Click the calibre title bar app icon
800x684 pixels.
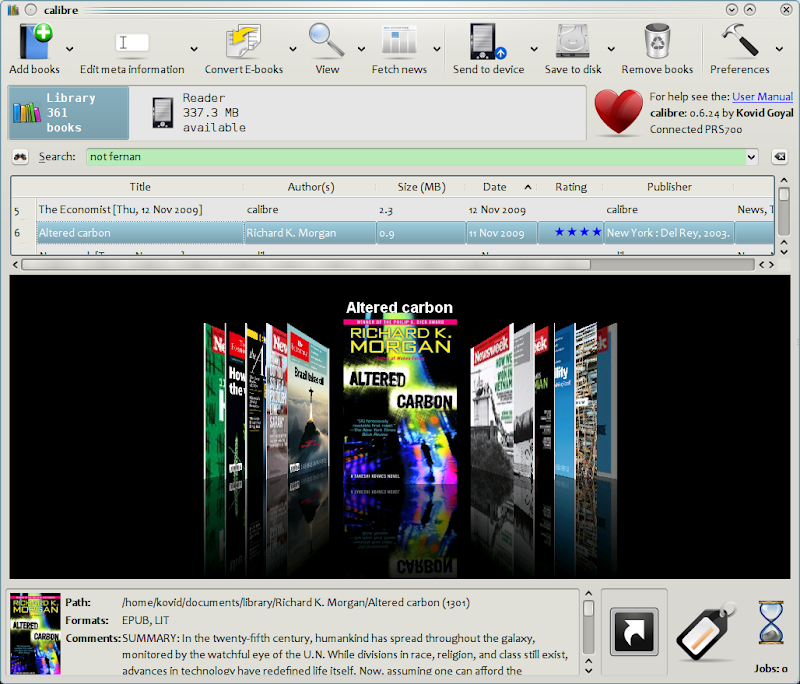tap(13, 10)
